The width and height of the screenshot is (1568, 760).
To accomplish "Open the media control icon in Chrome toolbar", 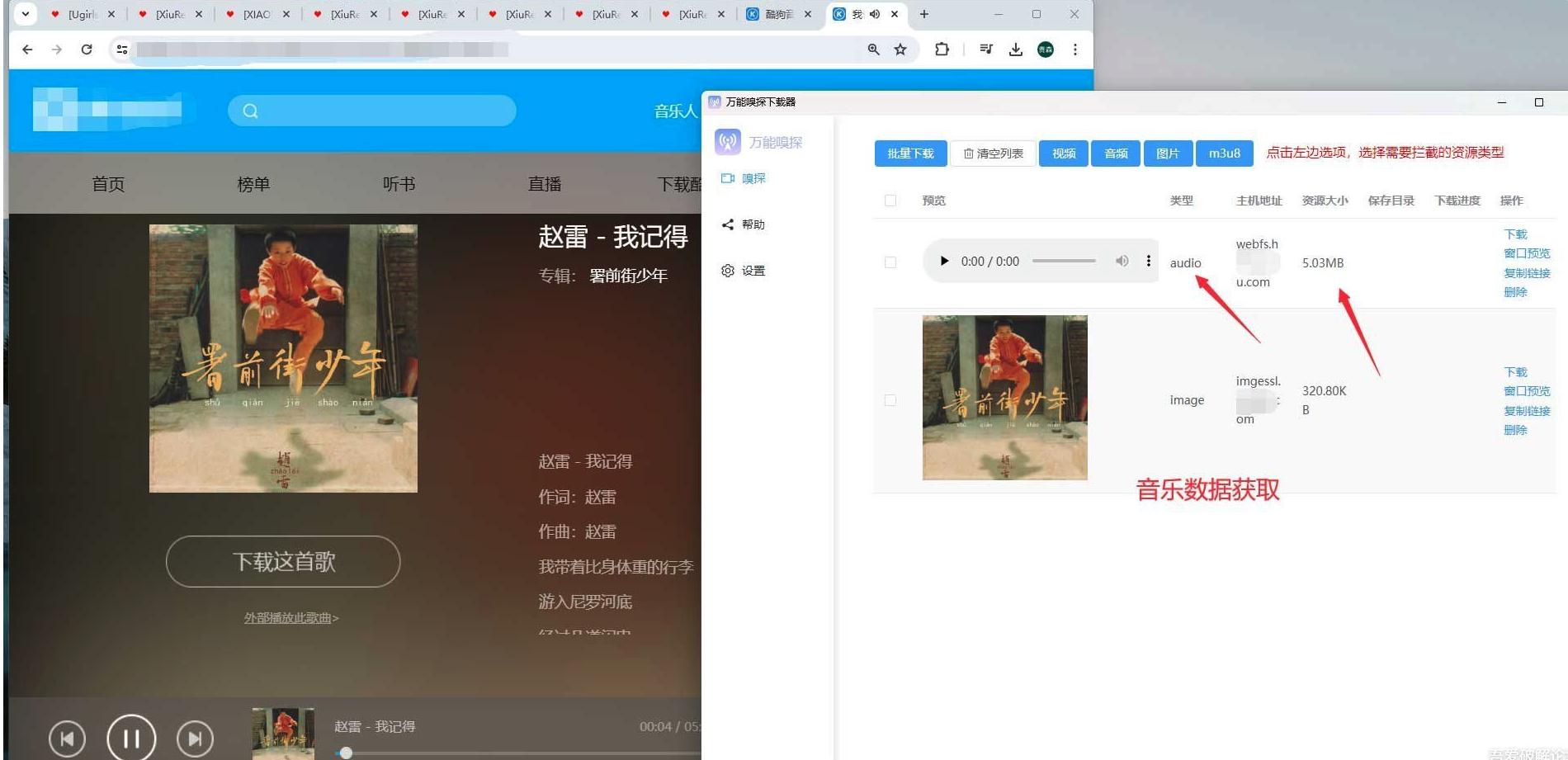I will [986, 50].
